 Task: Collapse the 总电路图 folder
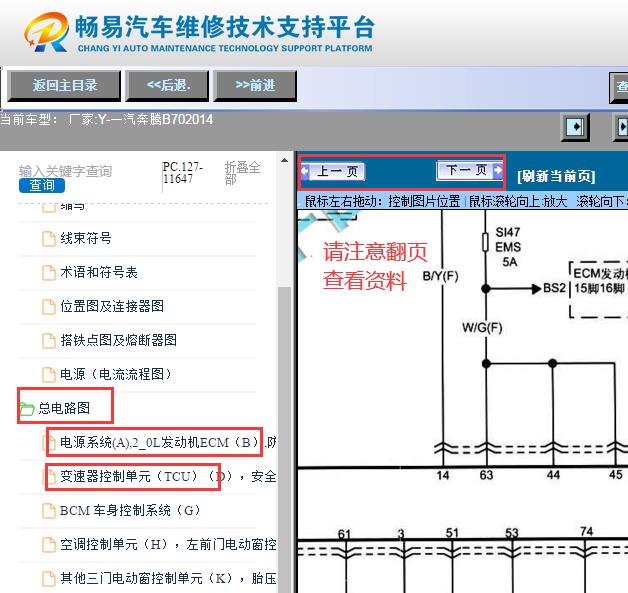64,408
